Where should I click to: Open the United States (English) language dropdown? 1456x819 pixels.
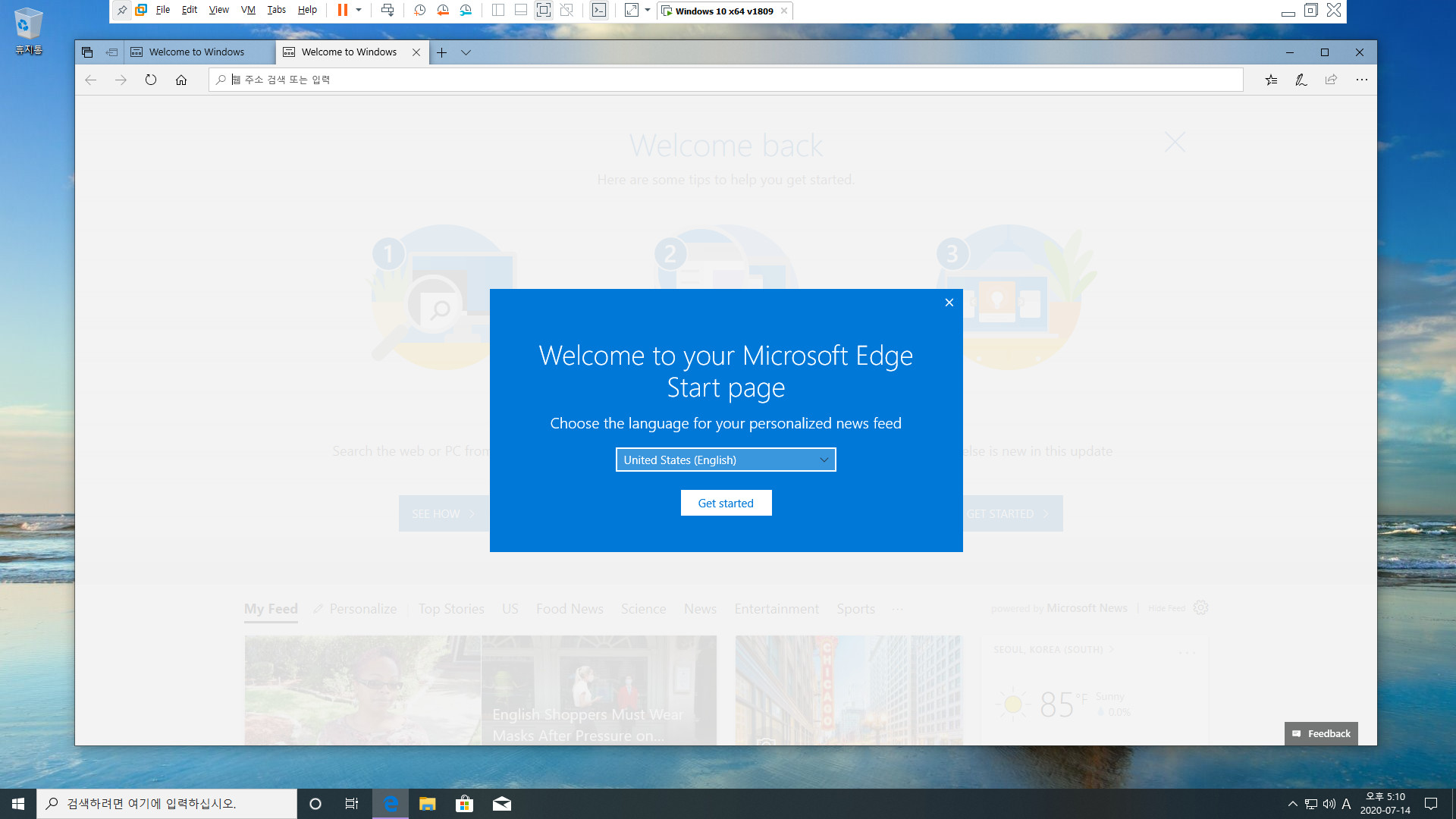(726, 460)
